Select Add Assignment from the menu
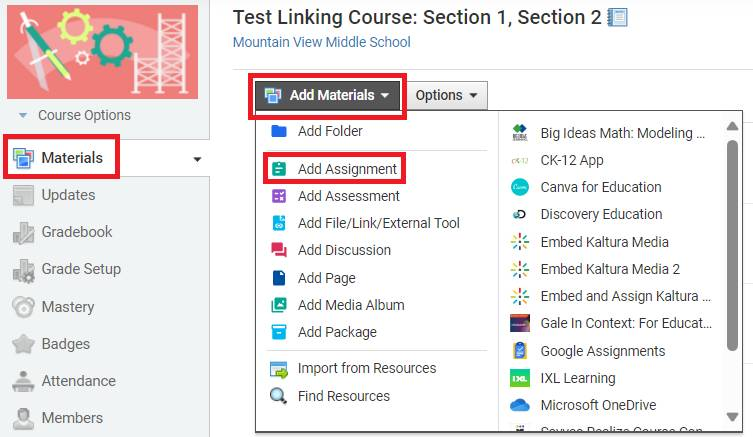This screenshot has height=437, width=753. (347, 169)
